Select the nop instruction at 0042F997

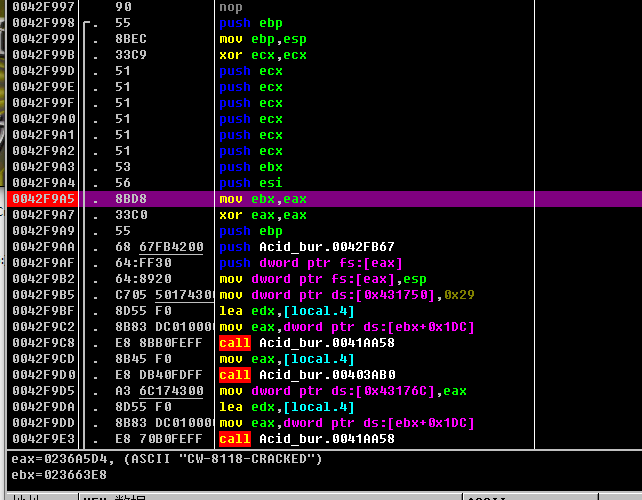click(x=229, y=6)
